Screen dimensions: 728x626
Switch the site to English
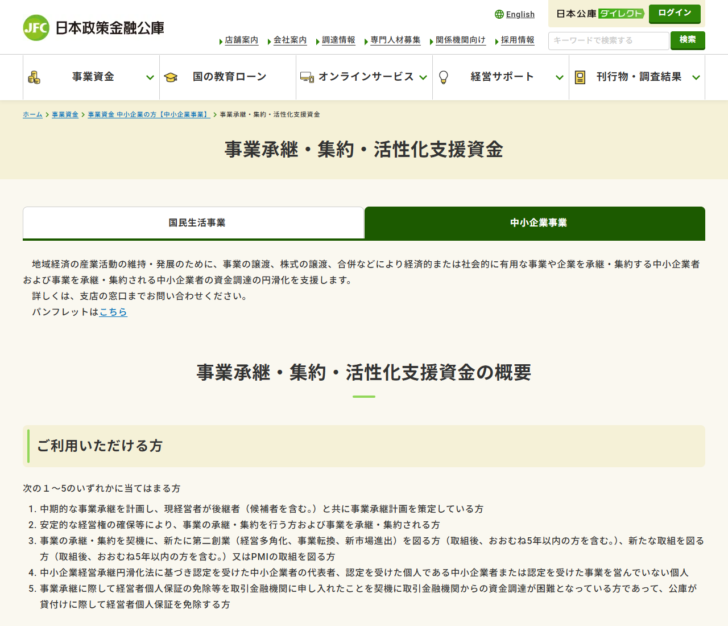(520, 14)
